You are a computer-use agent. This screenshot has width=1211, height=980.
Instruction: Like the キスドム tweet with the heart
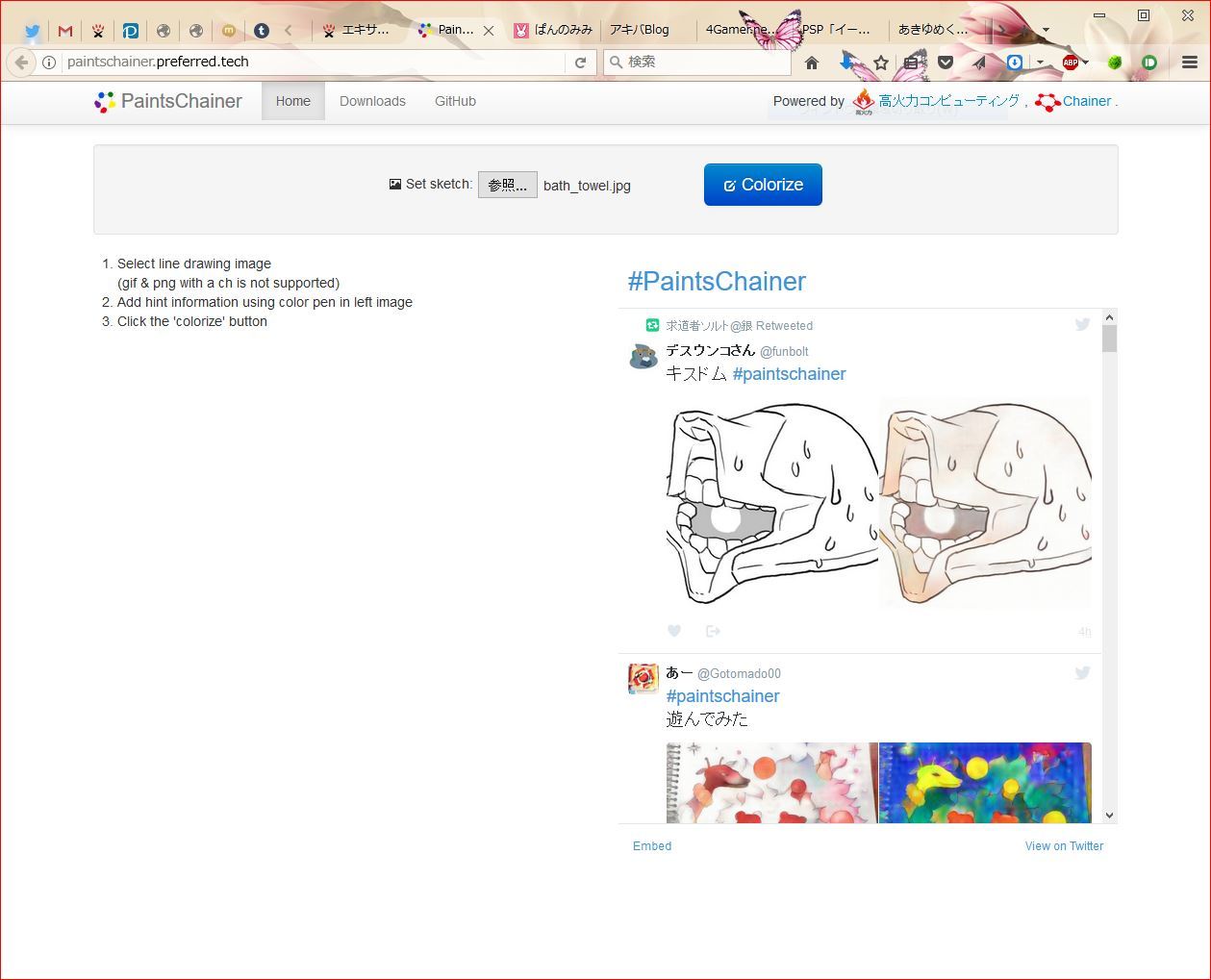pos(674,631)
